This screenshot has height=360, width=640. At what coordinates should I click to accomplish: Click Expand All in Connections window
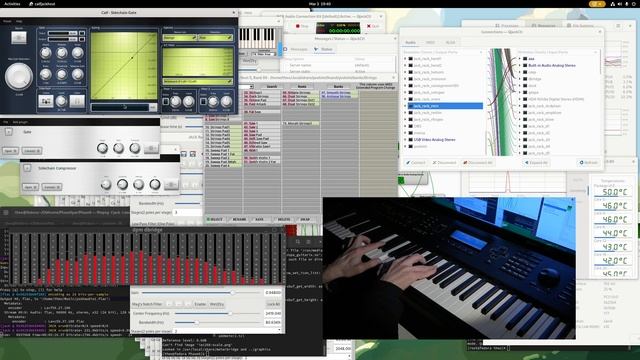[536, 162]
